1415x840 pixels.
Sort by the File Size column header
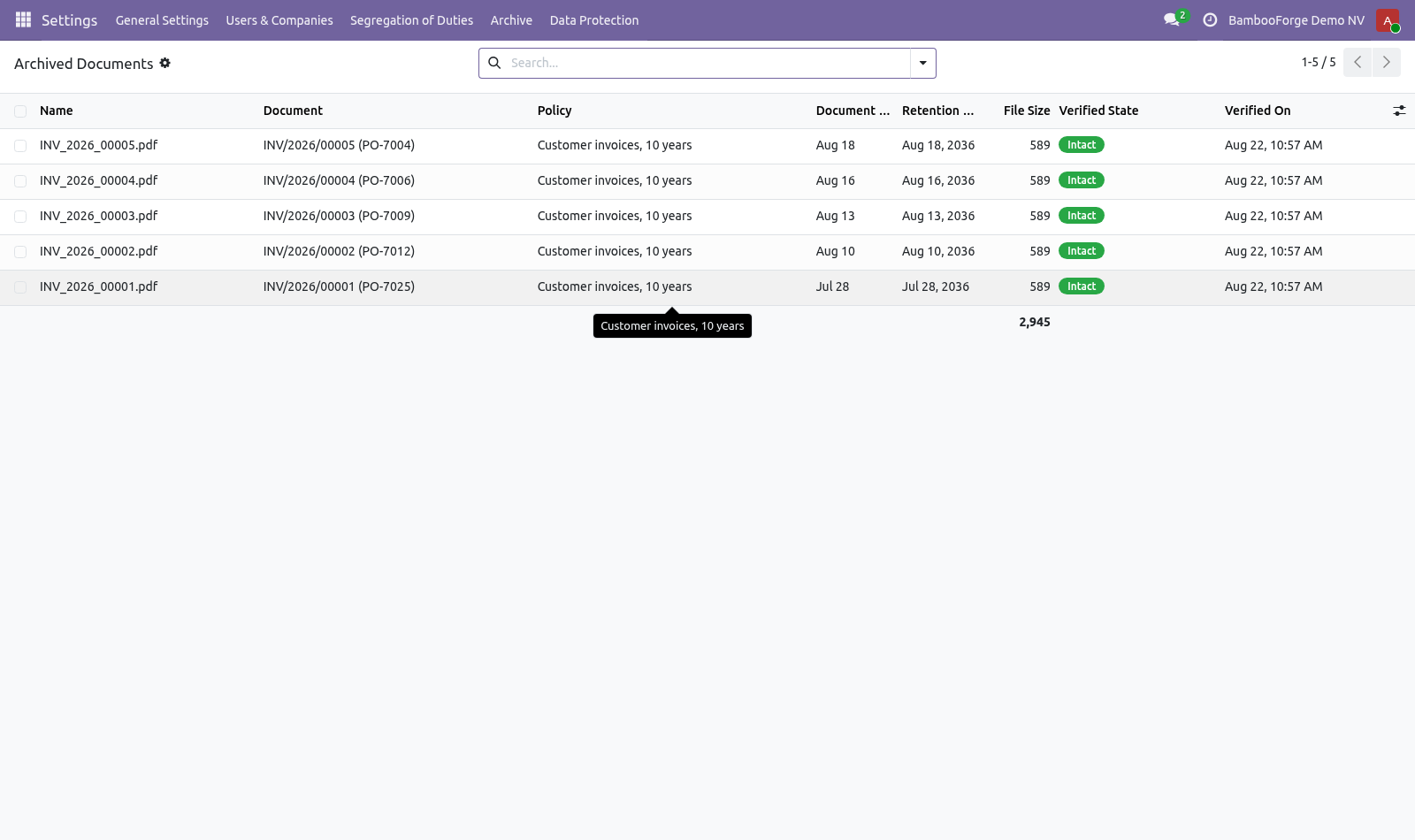[1027, 111]
